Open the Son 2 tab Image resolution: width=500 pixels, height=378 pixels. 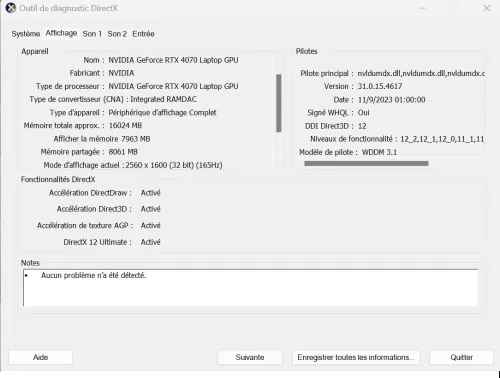point(117,34)
